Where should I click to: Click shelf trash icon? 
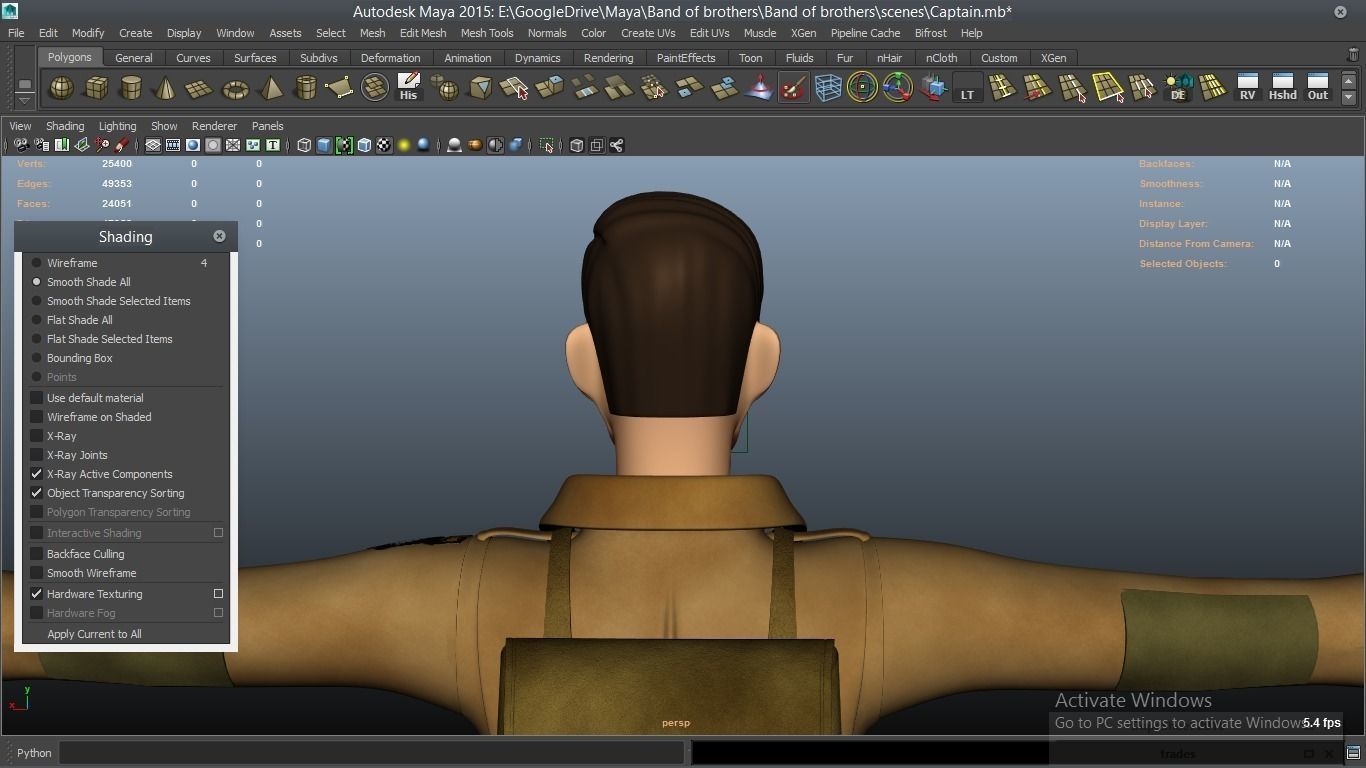(1354, 56)
